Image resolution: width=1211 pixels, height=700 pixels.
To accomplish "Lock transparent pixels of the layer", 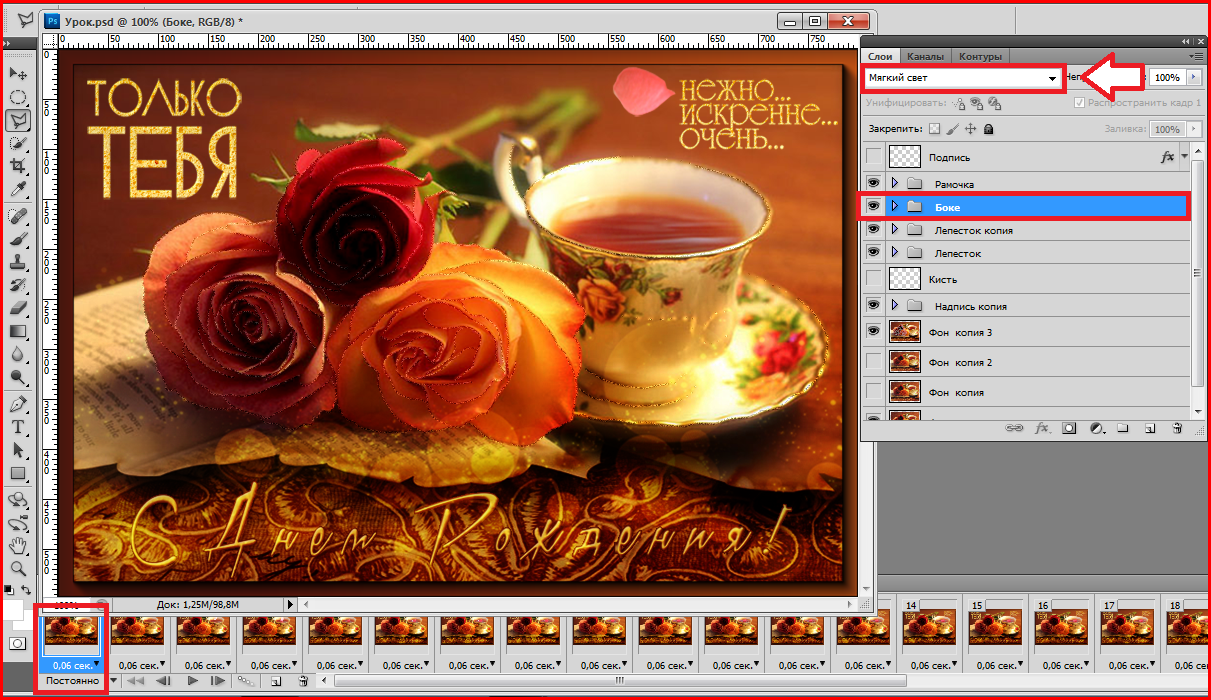I will click(x=934, y=129).
